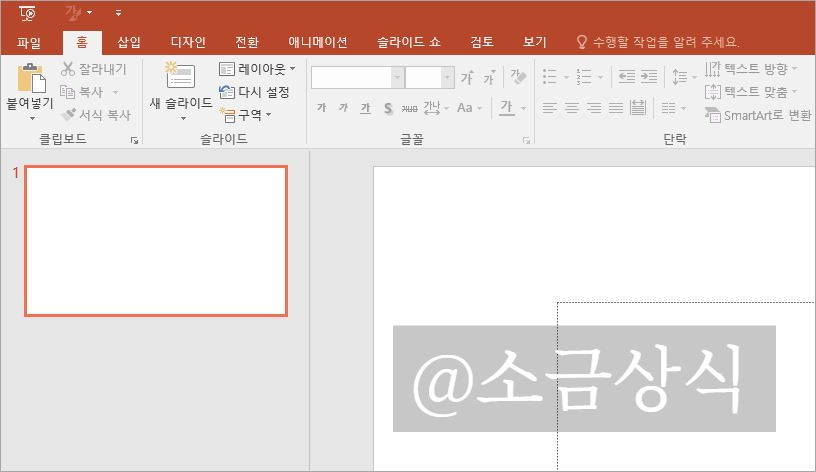The height and width of the screenshot is (472, 816).
Task: Click the quick access brush 가 icon
Action: coord(73,12)
